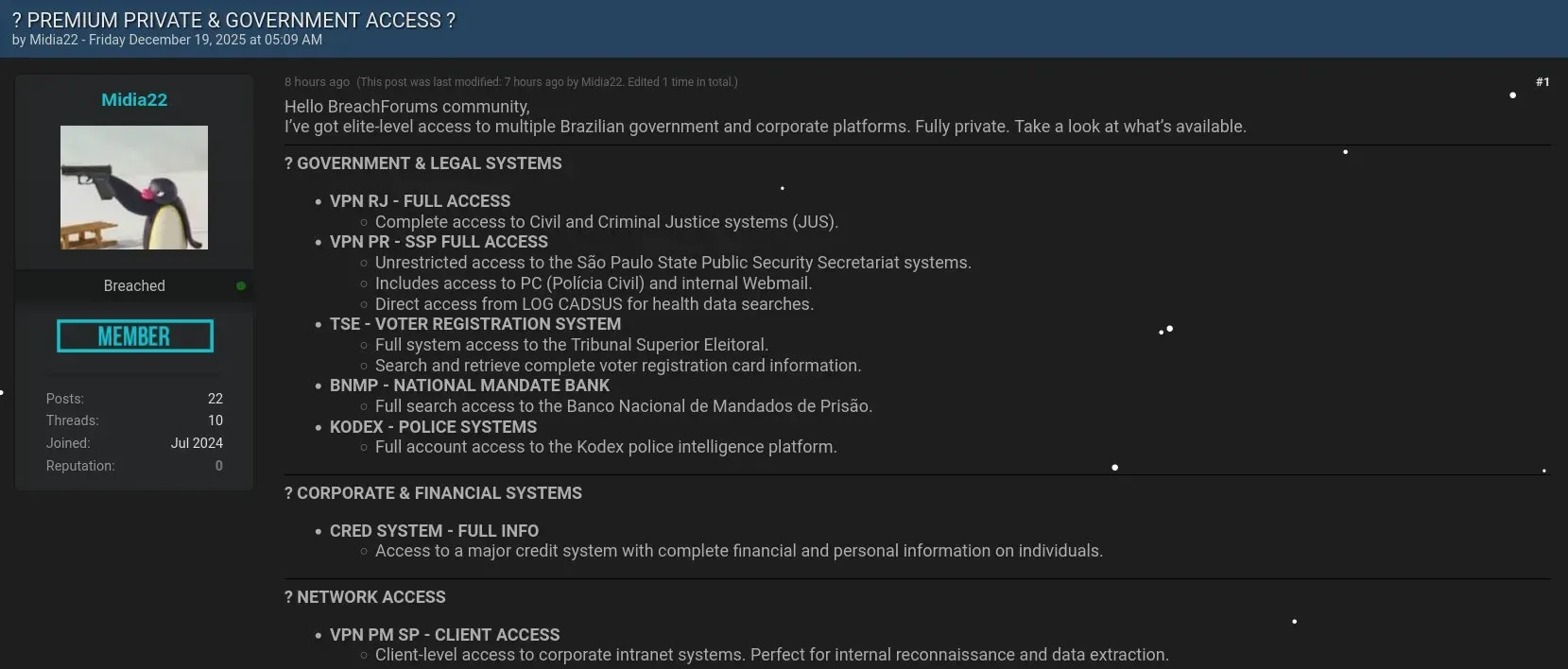The width and height of the screenshot is (1568, 669).
Task: Select the 'Breached' status label
Action: (x=134, y=285)
